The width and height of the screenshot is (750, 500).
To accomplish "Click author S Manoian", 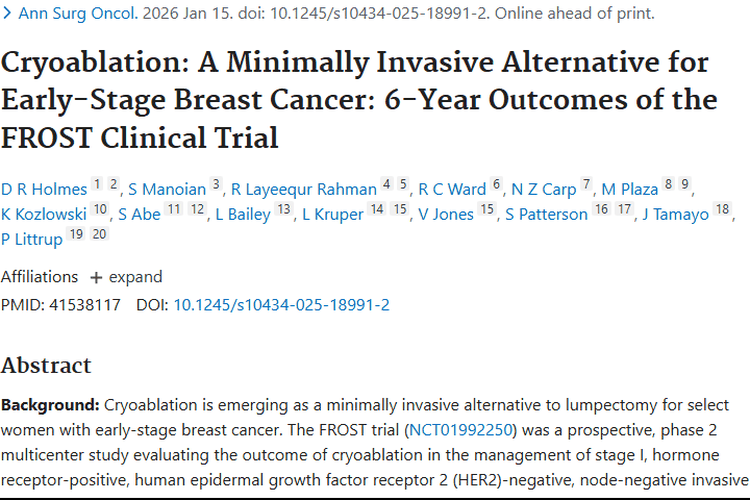I will 167,189.
